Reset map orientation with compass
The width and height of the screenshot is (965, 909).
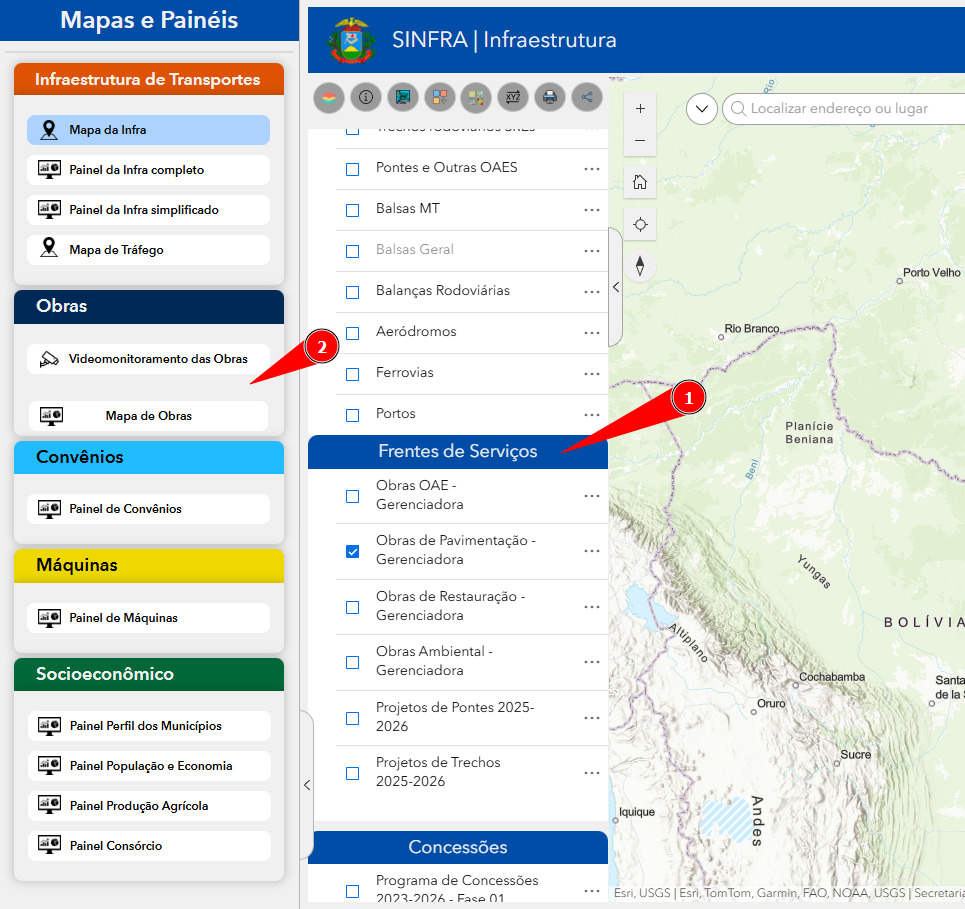coord(640,266)
